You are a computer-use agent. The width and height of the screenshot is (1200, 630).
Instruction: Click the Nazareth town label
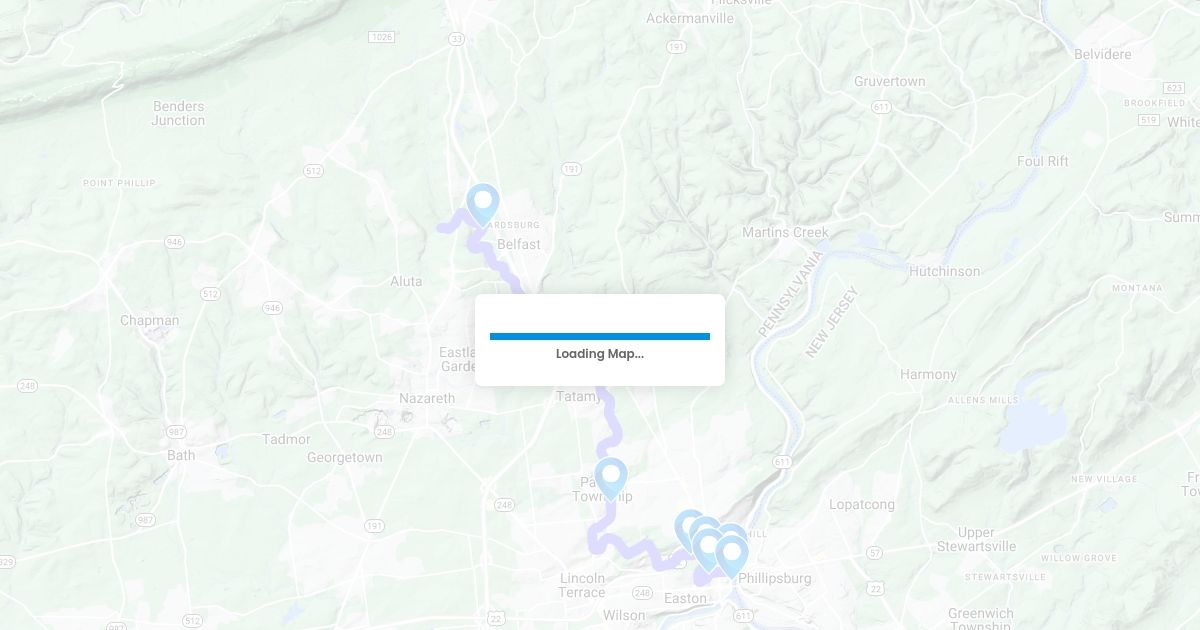point(427,398)
